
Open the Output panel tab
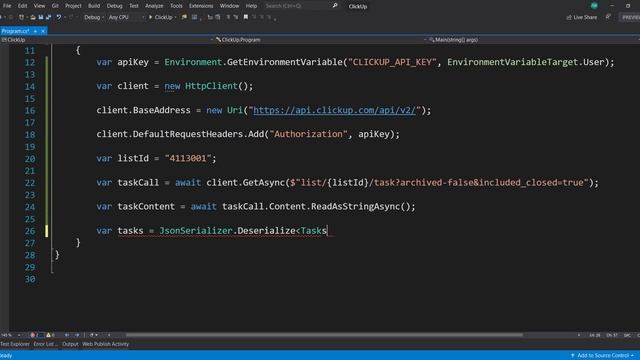coord(70,344)
